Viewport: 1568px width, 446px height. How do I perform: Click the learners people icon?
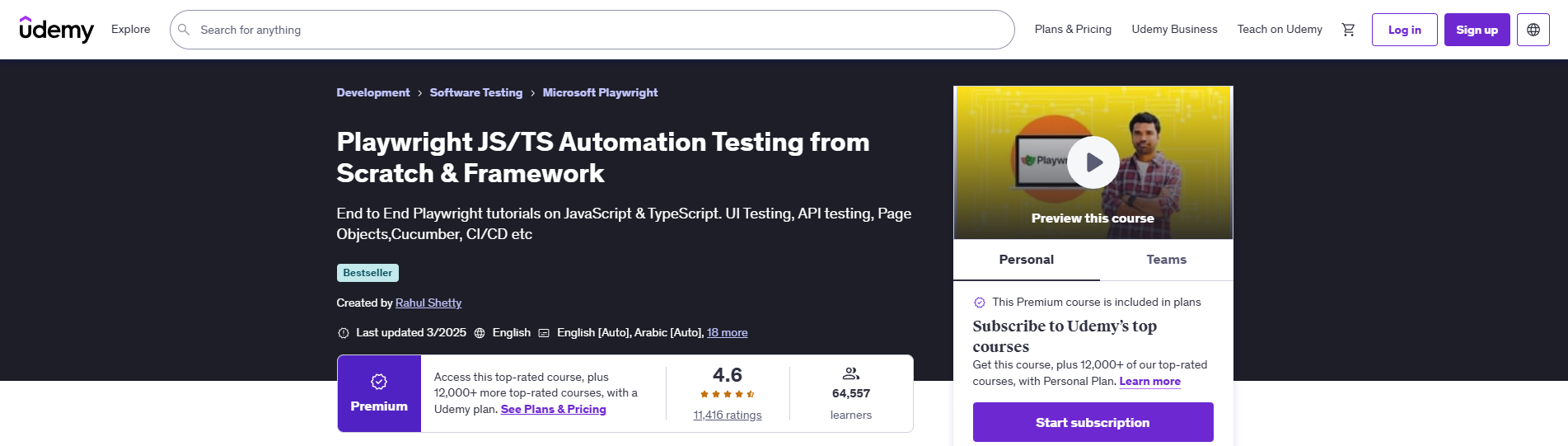coord(851,373)
